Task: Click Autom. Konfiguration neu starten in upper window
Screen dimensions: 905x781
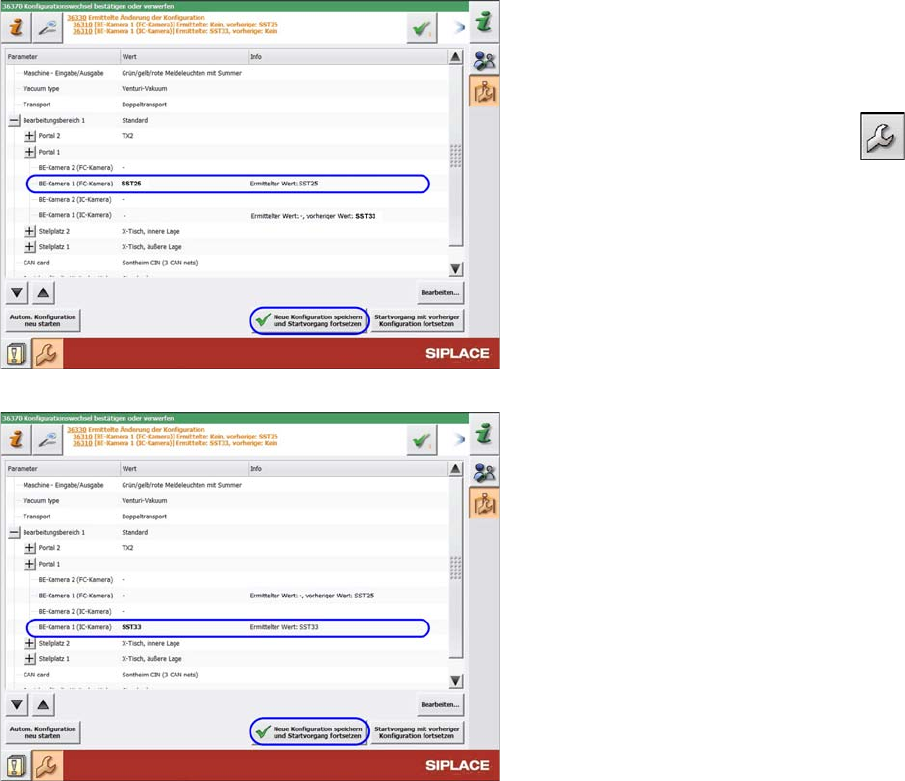Action: 43,320
